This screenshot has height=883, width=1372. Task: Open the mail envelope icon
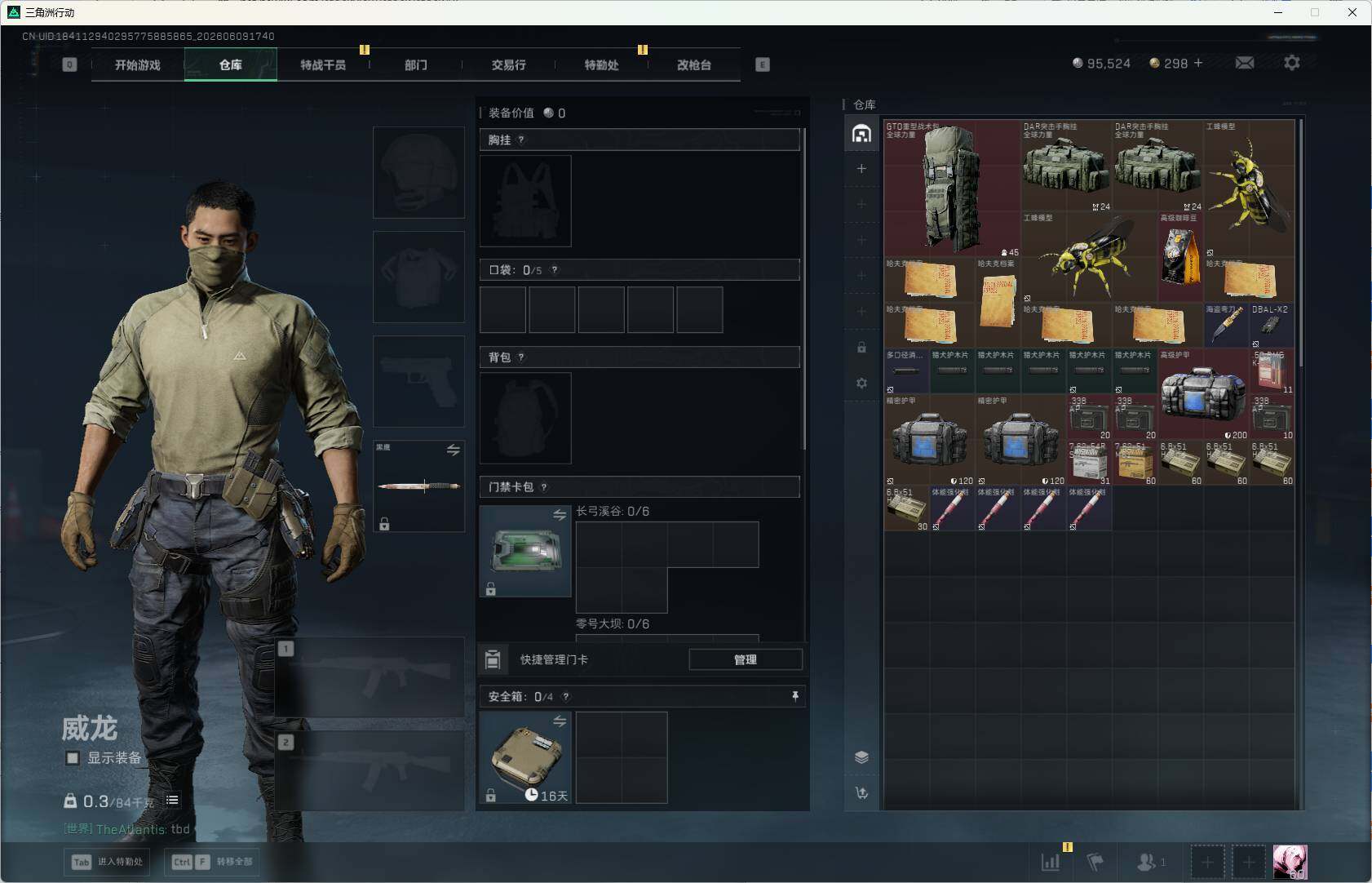(x=1245, y=63)
